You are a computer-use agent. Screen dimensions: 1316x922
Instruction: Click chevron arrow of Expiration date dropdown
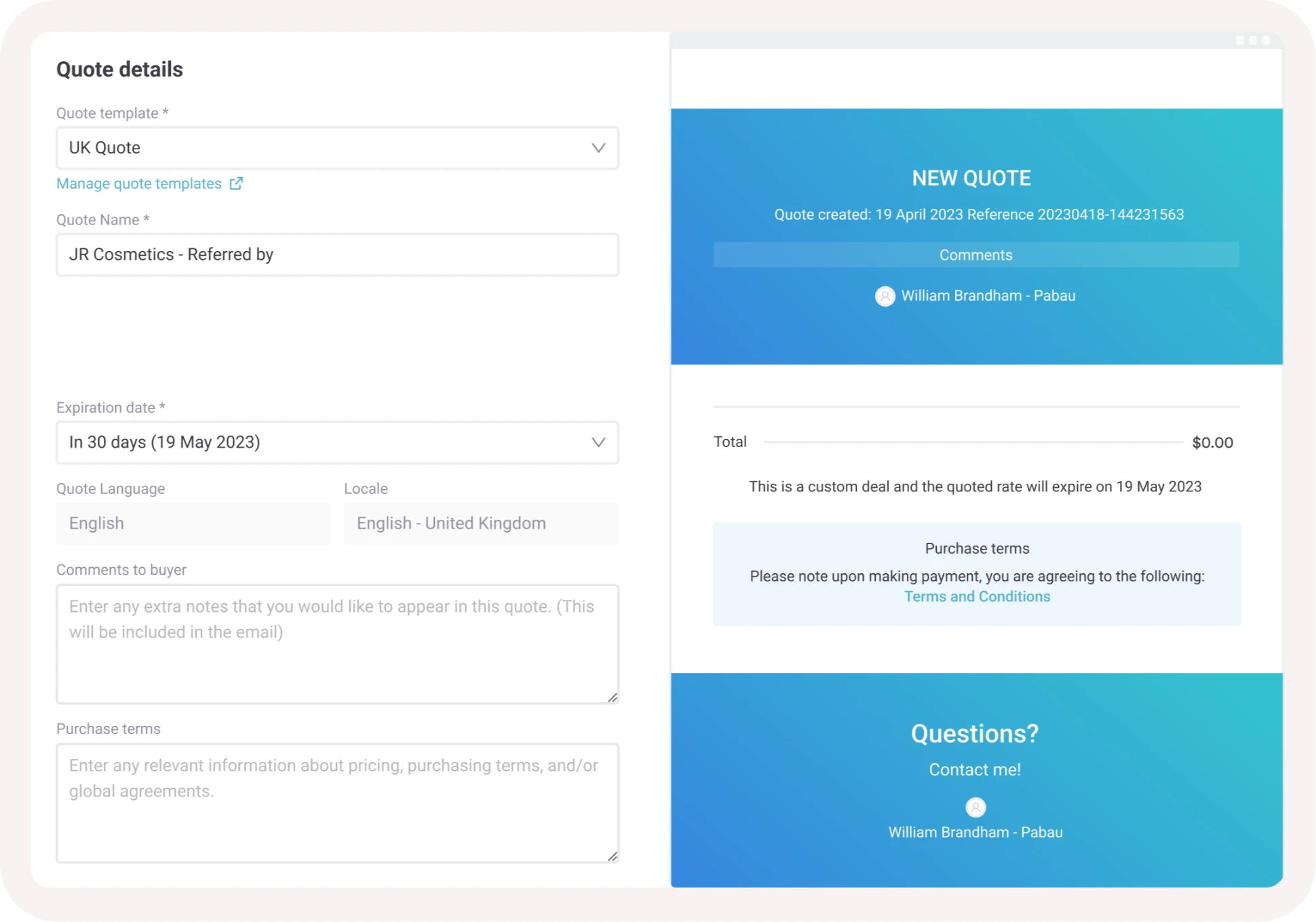coord(598,442)
